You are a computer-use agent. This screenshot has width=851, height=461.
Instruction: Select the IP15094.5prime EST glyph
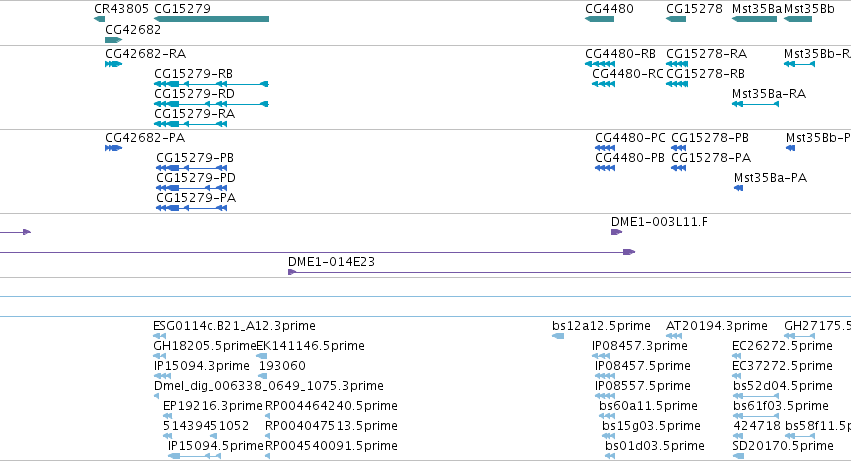194,456
